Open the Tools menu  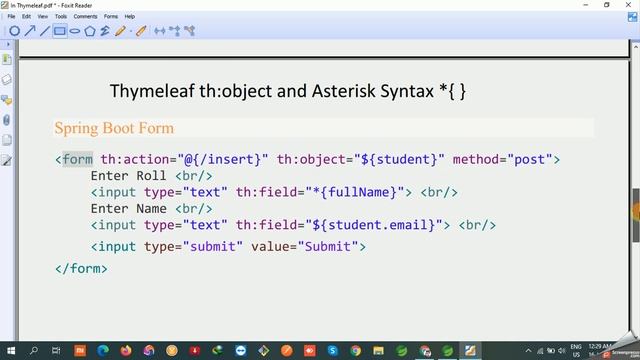(60, 17)
